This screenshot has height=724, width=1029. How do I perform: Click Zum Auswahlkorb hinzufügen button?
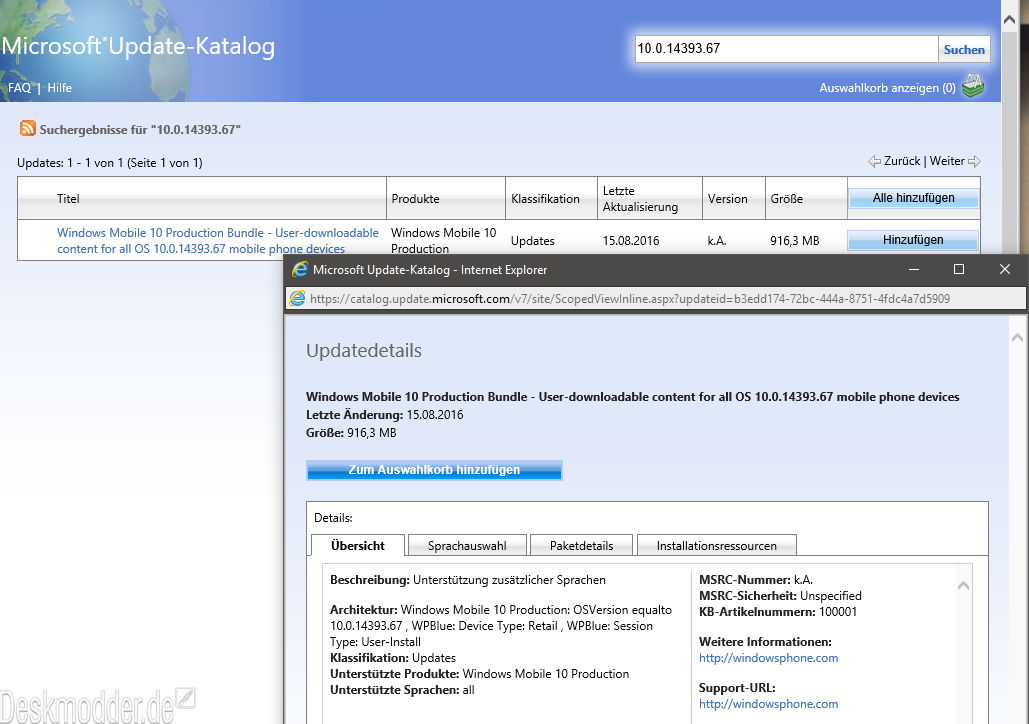point(434,470)
